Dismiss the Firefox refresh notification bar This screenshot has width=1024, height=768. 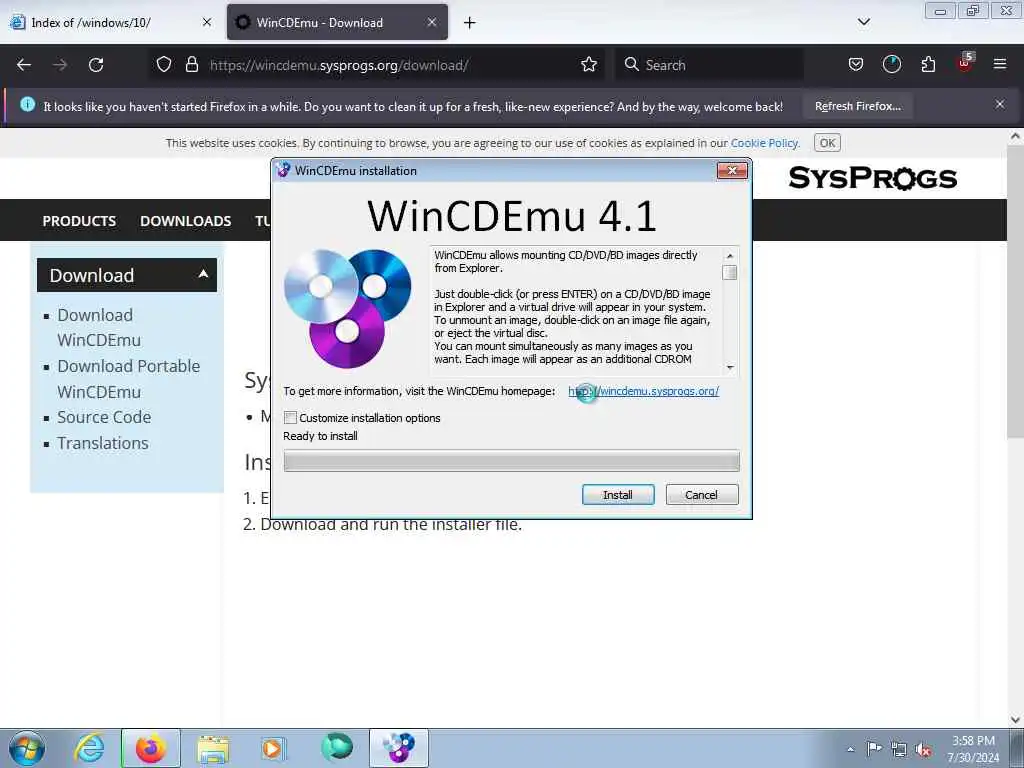[1000, 104]
